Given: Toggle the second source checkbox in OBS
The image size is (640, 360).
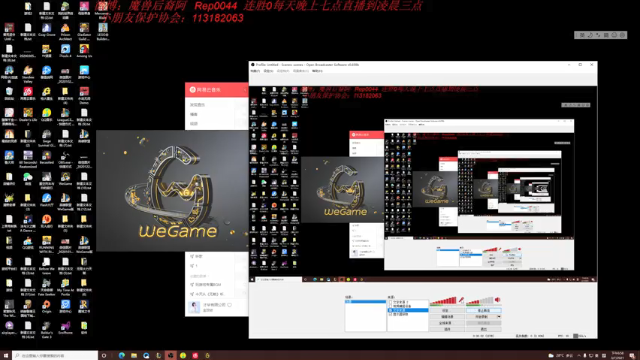Looking at the screenshot, I should click(x=391, y=306).
